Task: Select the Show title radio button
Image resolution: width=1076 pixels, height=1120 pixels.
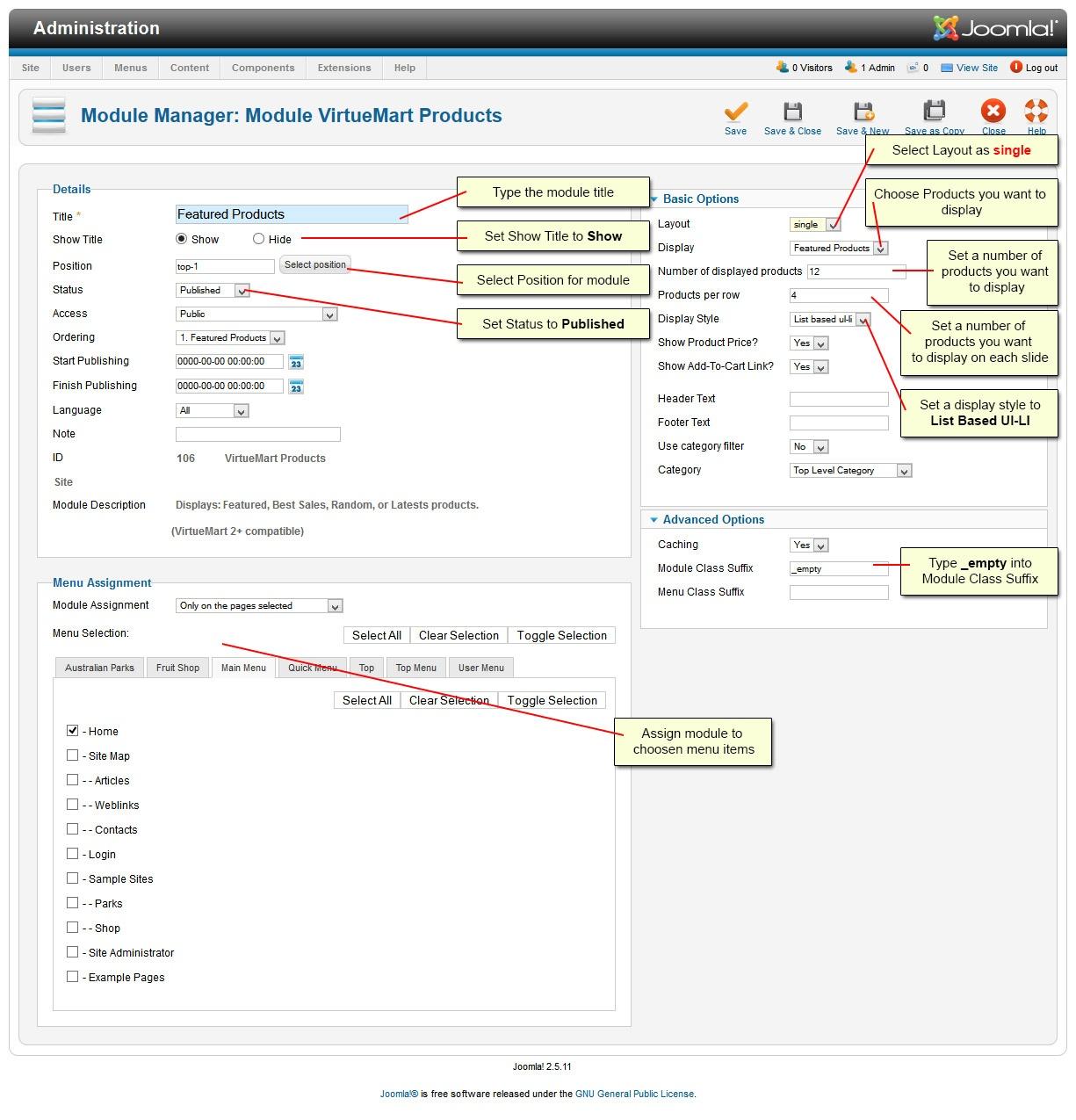Action: click(x=182, y=239)
